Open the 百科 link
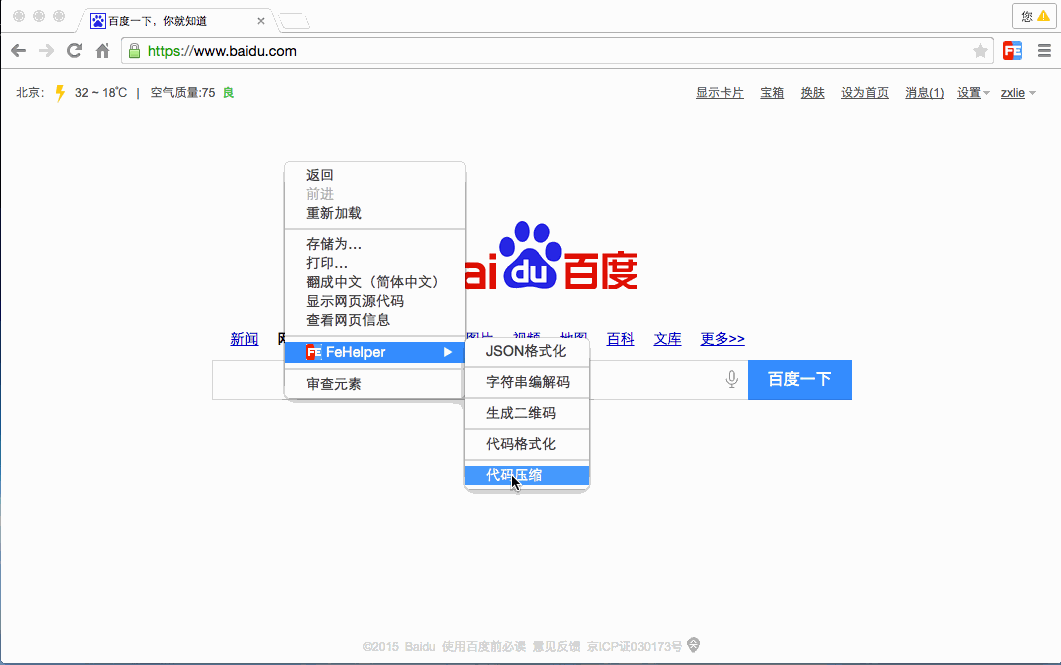1061x665 pixels. 620,339
